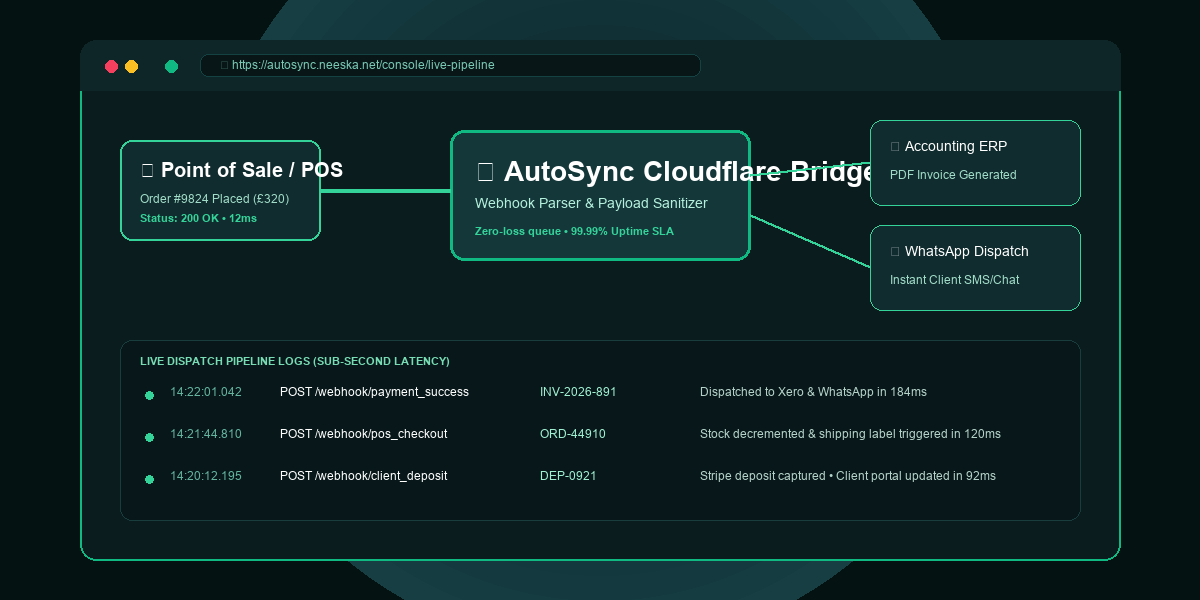Click 'Zero-loss queue • 99.99% Uptime SLA' text
Screen dimensions: 1200x600
[574, 231]
